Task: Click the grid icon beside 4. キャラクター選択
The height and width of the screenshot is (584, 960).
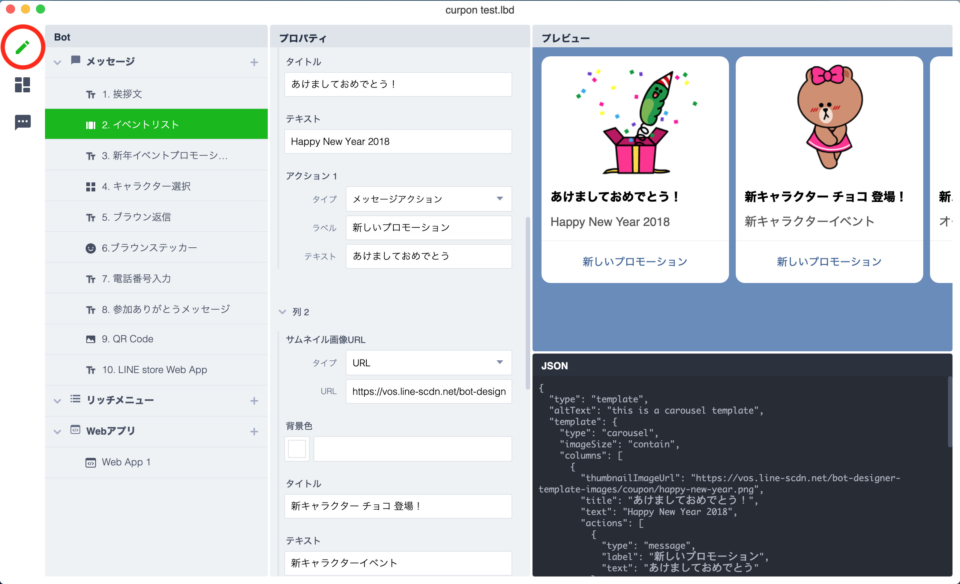Action: tap(91, 187)
